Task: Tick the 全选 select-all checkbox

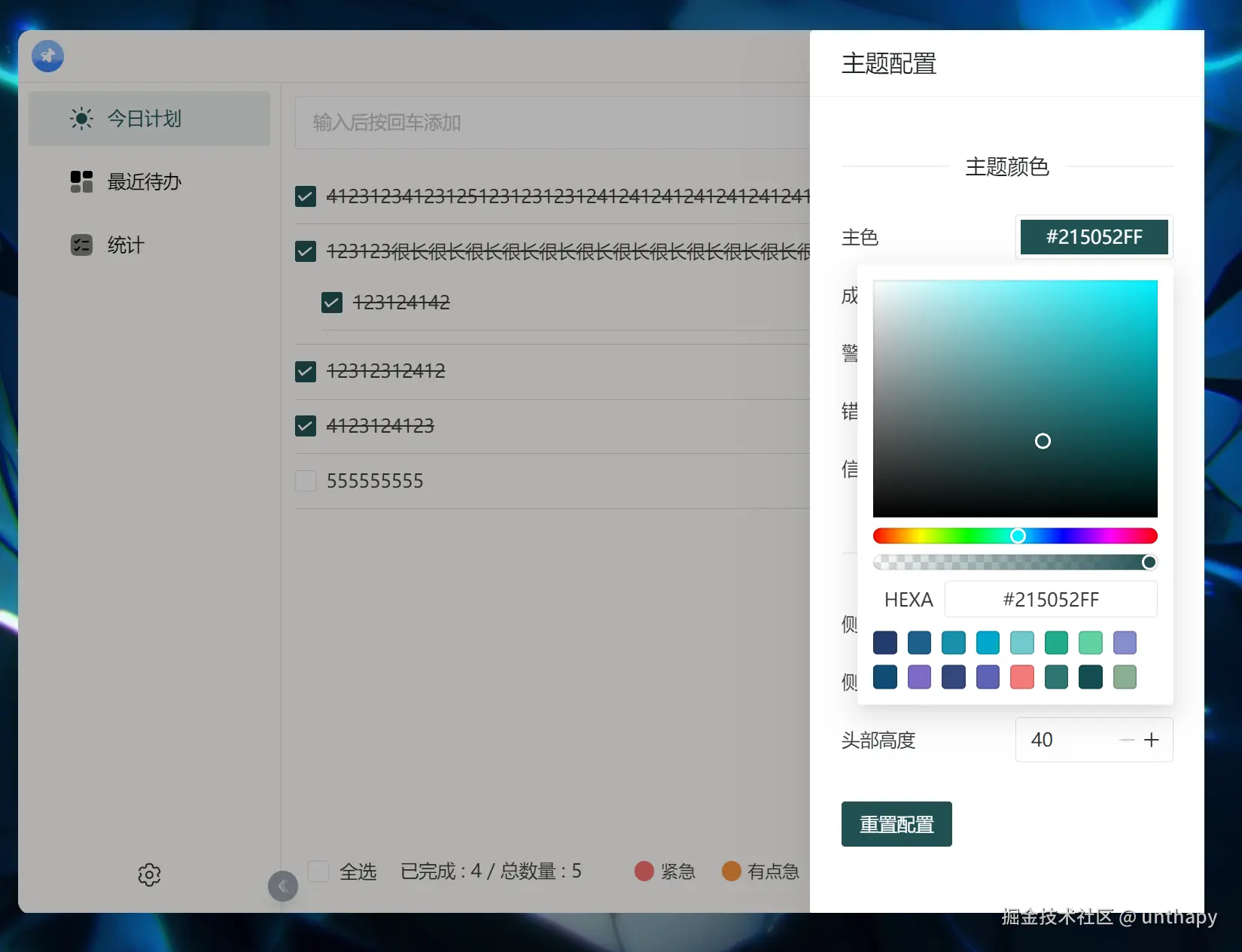Action: pyautogui.click(x=318, y=871)
